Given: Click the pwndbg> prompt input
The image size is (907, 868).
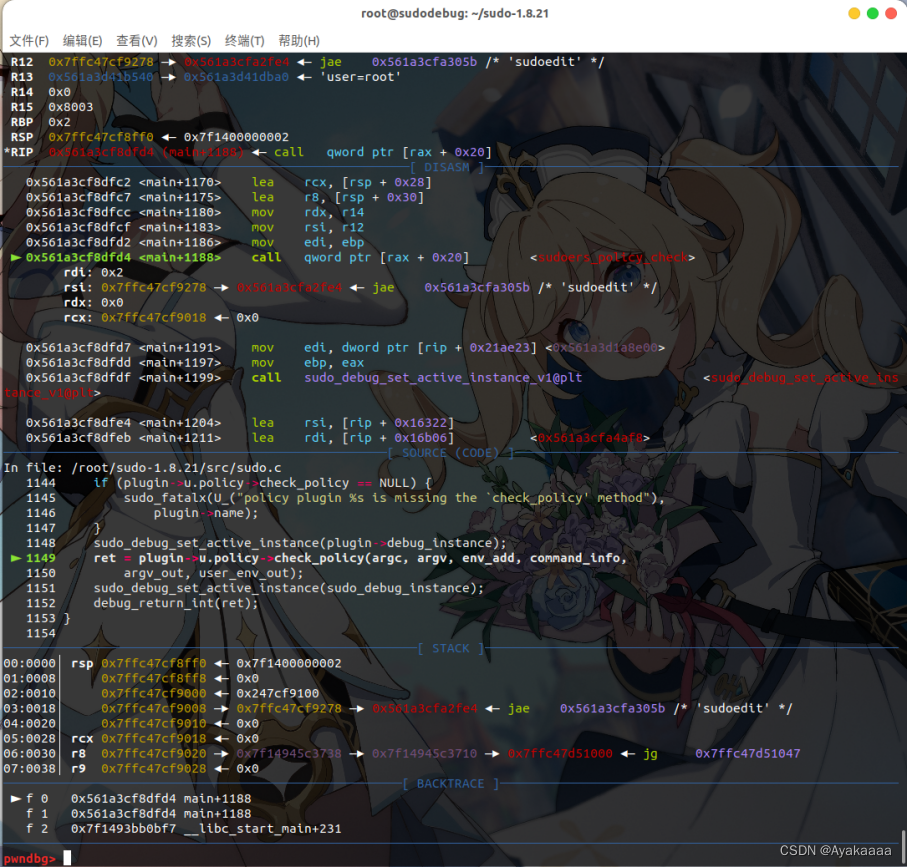Looking at the screenshot, I should [67, 858].
